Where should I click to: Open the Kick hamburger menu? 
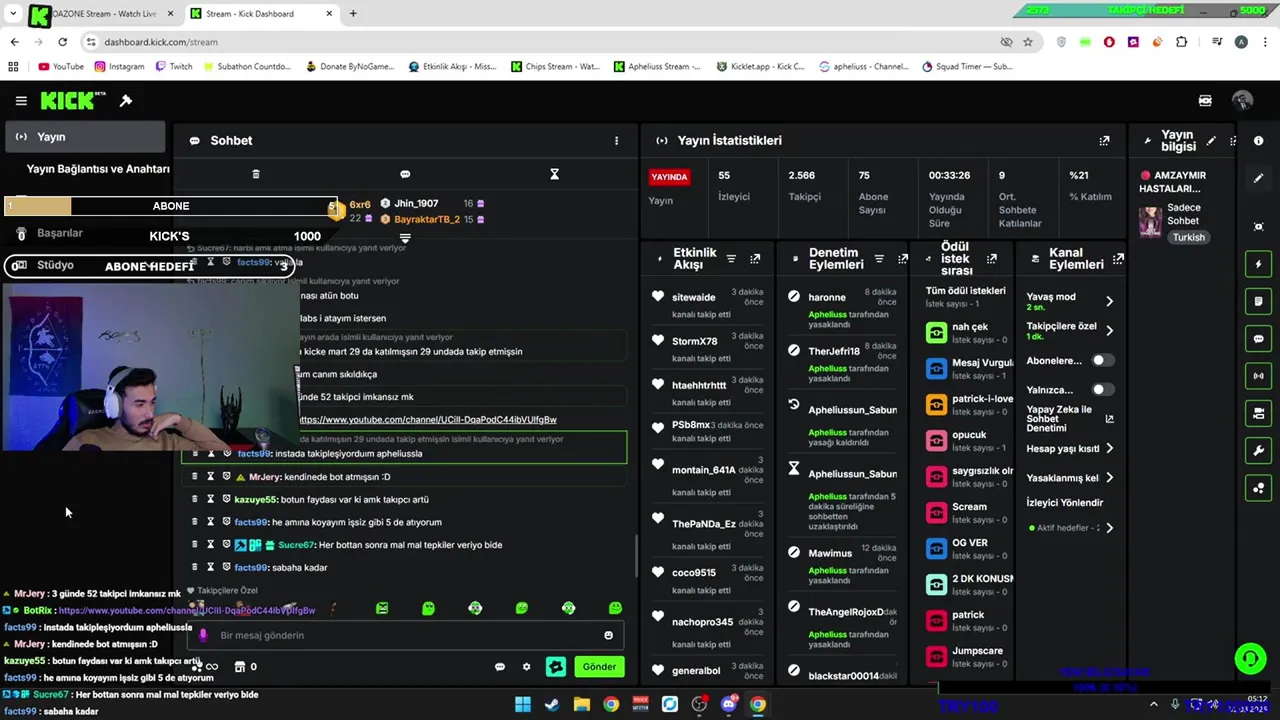pyautogui.click(x=21, y=101)
